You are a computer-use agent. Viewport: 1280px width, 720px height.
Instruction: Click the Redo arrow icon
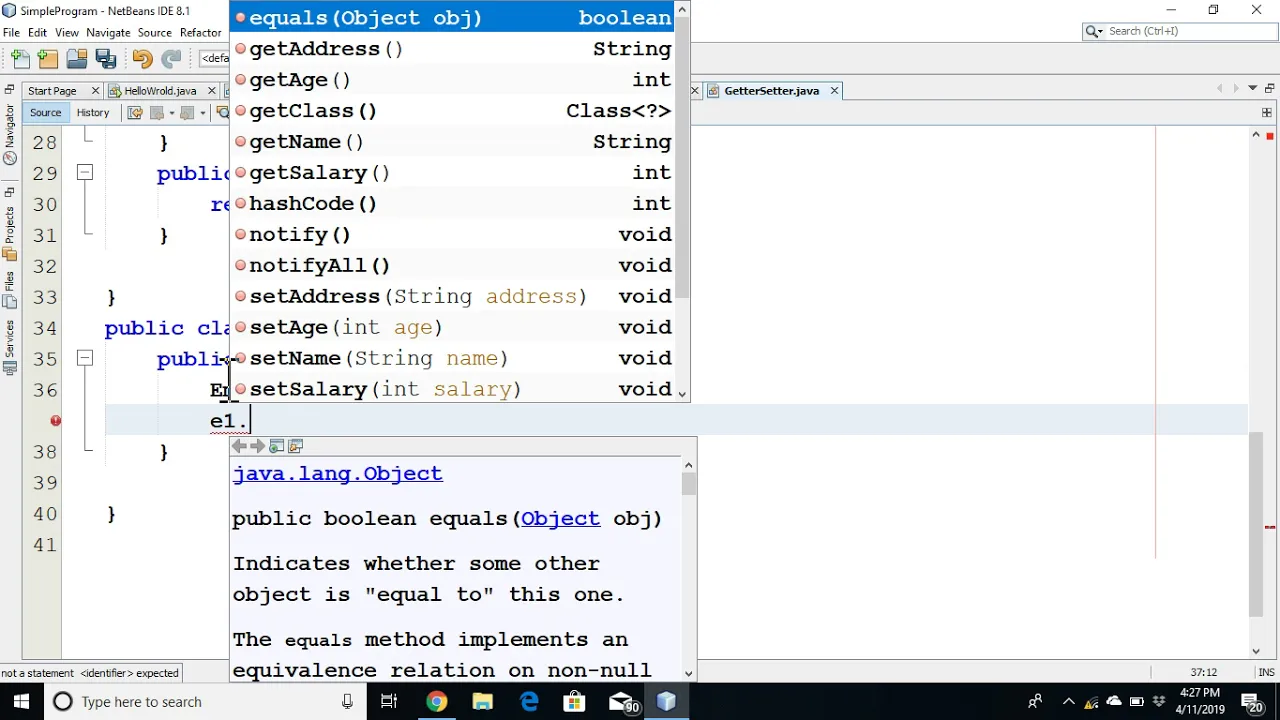pyautogui.click(x=171, y=59)
